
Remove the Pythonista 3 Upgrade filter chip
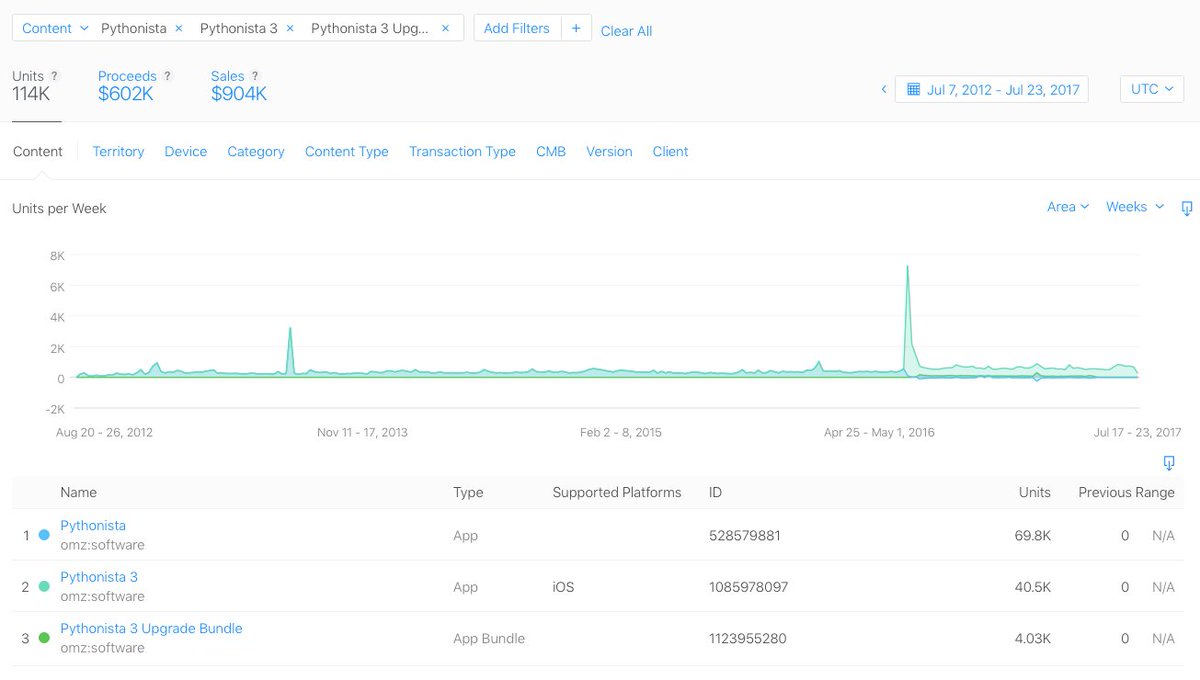pos(445,28)
